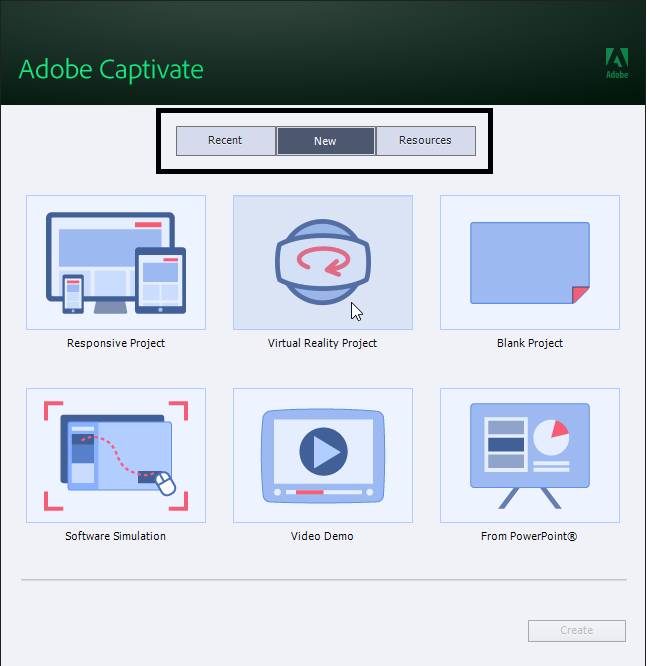This screenshot has height=666, width=650.
Task: Click the Video Demo label
Action: click(x=322, y=536)
